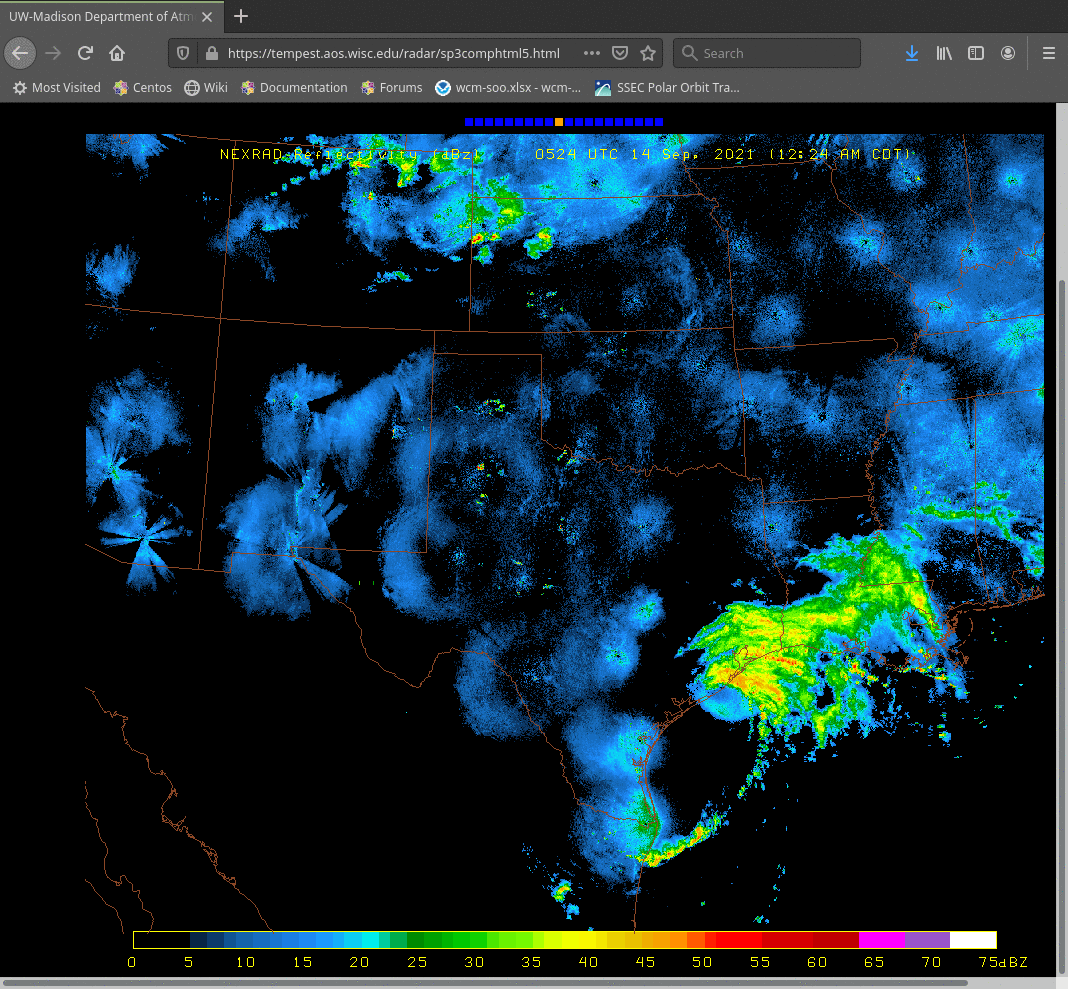Show site security lock information
1068x989 pixels.
[210, 53]
